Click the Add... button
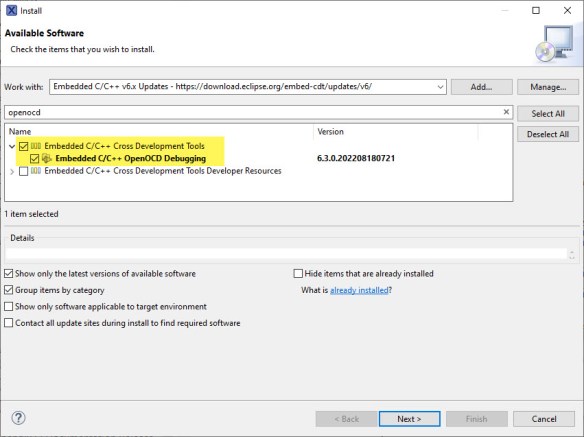The image size is (584, 437). [482, 87]
